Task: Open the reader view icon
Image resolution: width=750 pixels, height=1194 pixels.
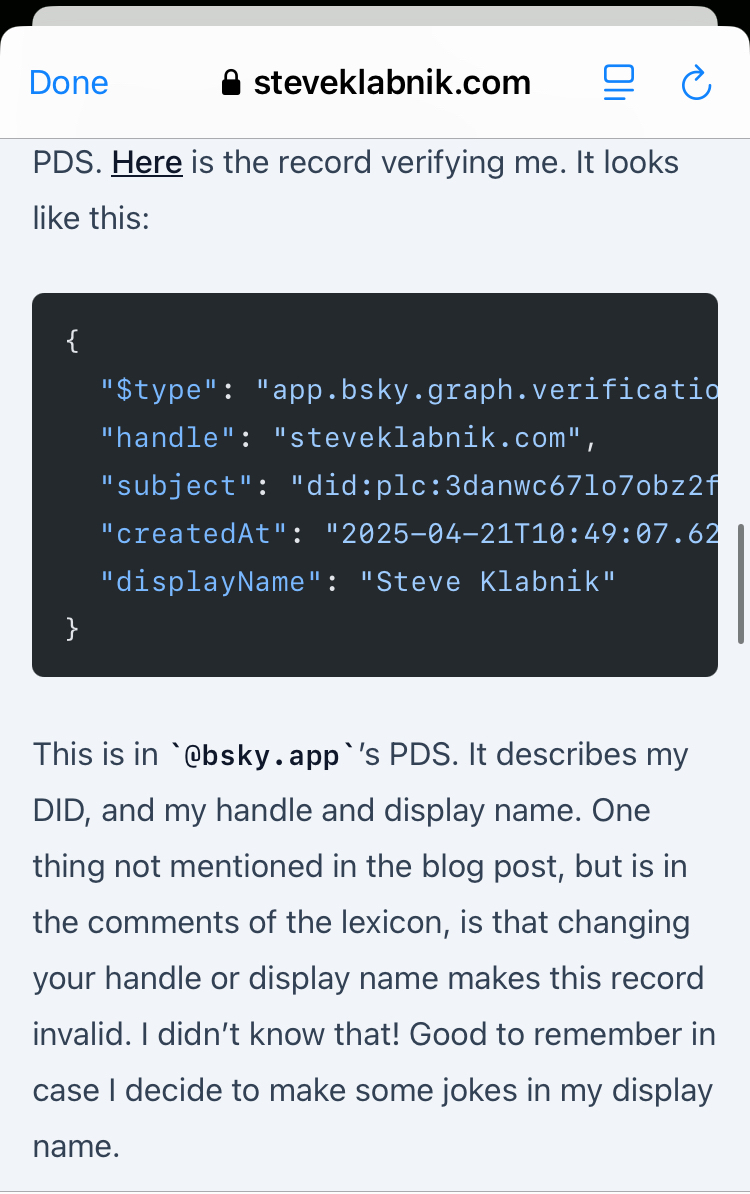Action: (x=619, y=82)
